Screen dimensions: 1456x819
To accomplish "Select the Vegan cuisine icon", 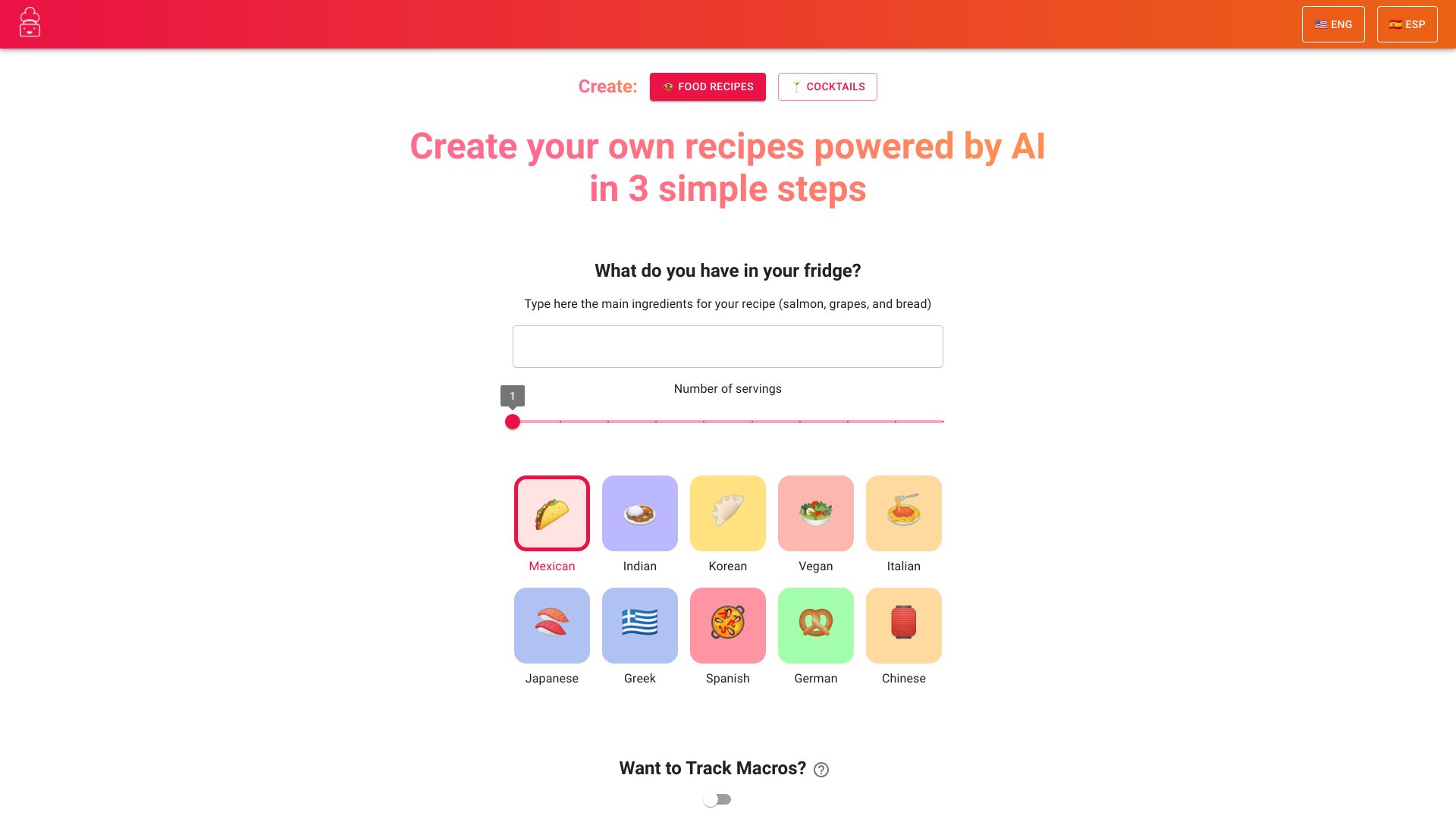I will point(816,513).
